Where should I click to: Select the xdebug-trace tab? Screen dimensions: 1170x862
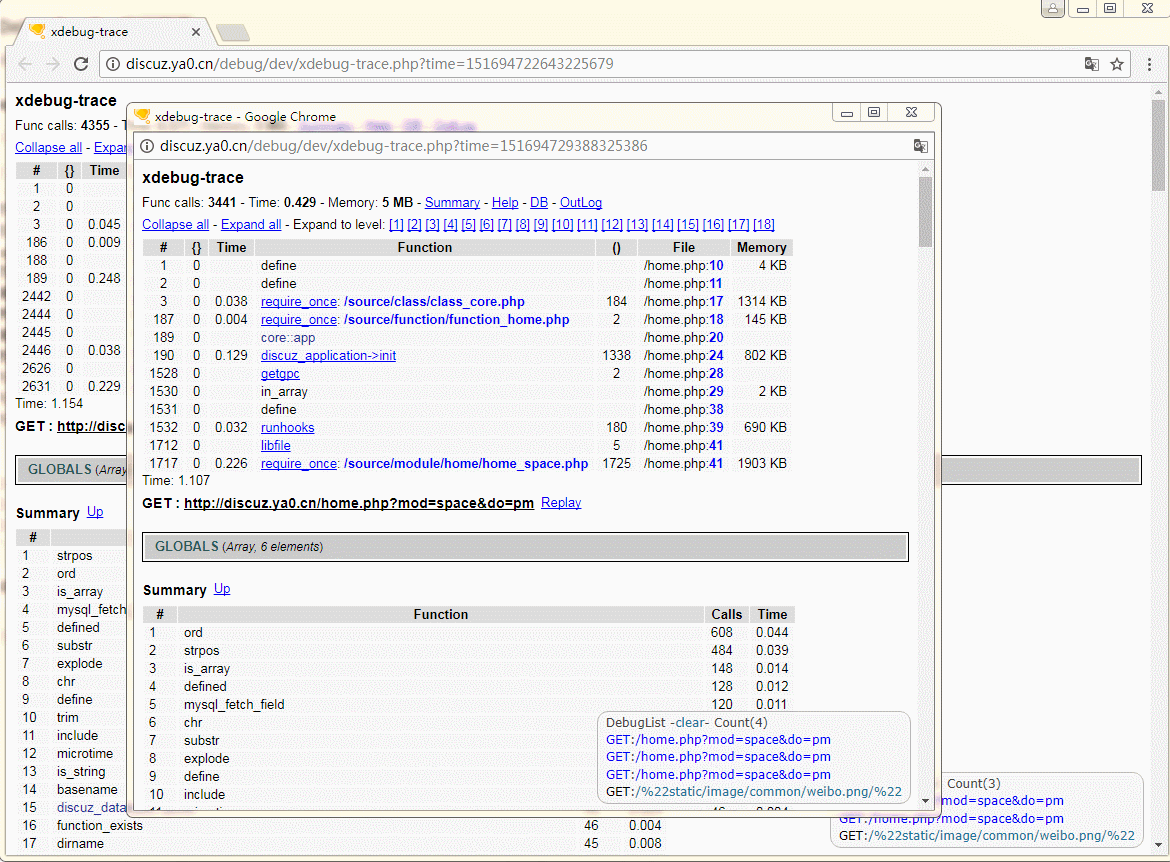tap(113, 32)
